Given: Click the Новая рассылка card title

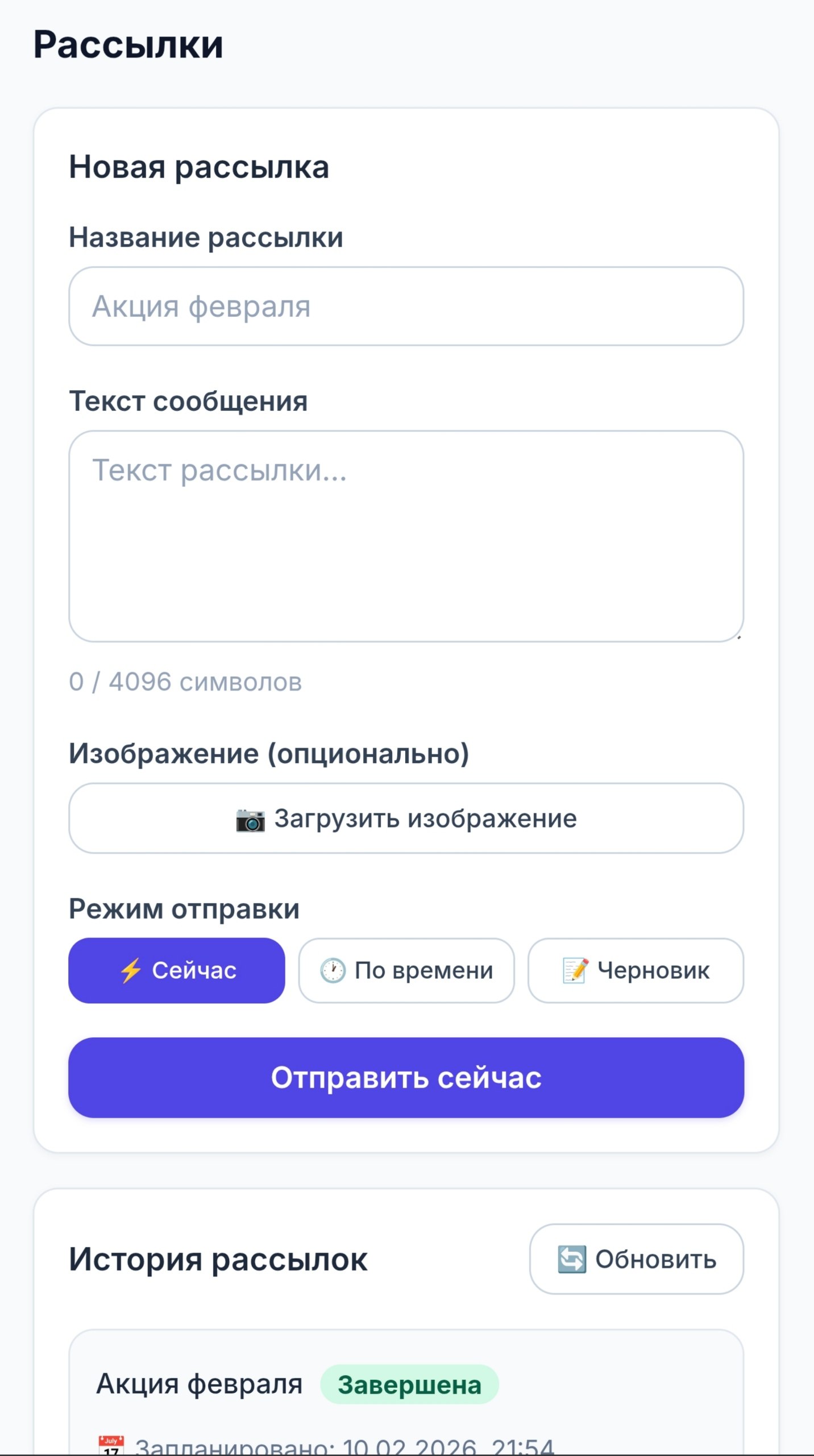Looking at the screenshot, I should (198, 167).
